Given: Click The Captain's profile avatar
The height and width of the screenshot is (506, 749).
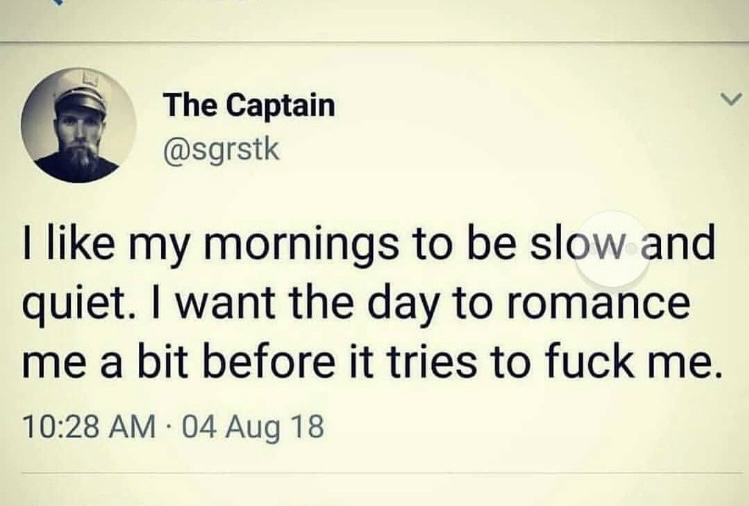Looking at the screenshot, I should pos(77,125).
